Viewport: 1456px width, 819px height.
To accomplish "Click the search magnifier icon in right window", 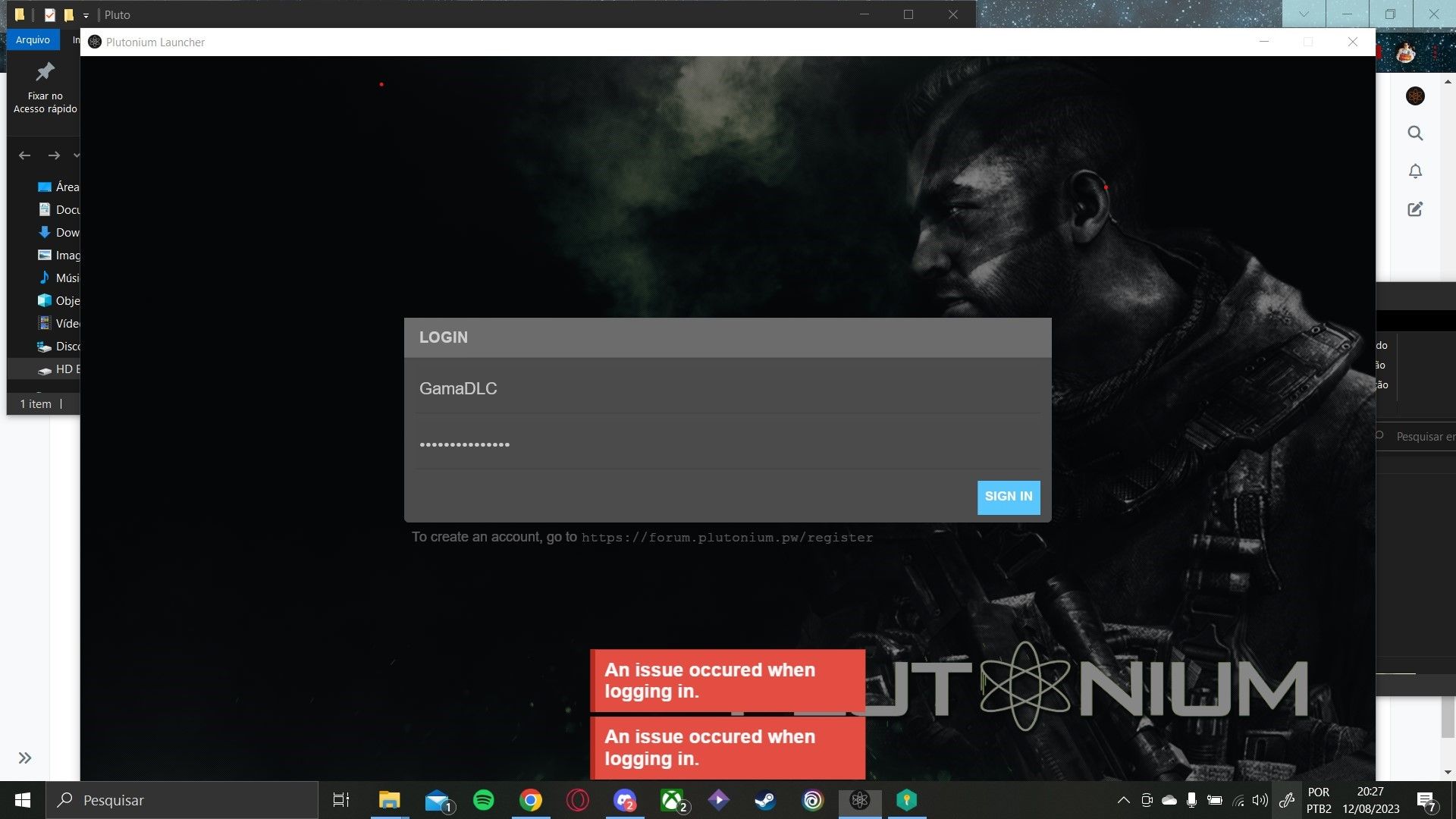I will coord(1415,133).
